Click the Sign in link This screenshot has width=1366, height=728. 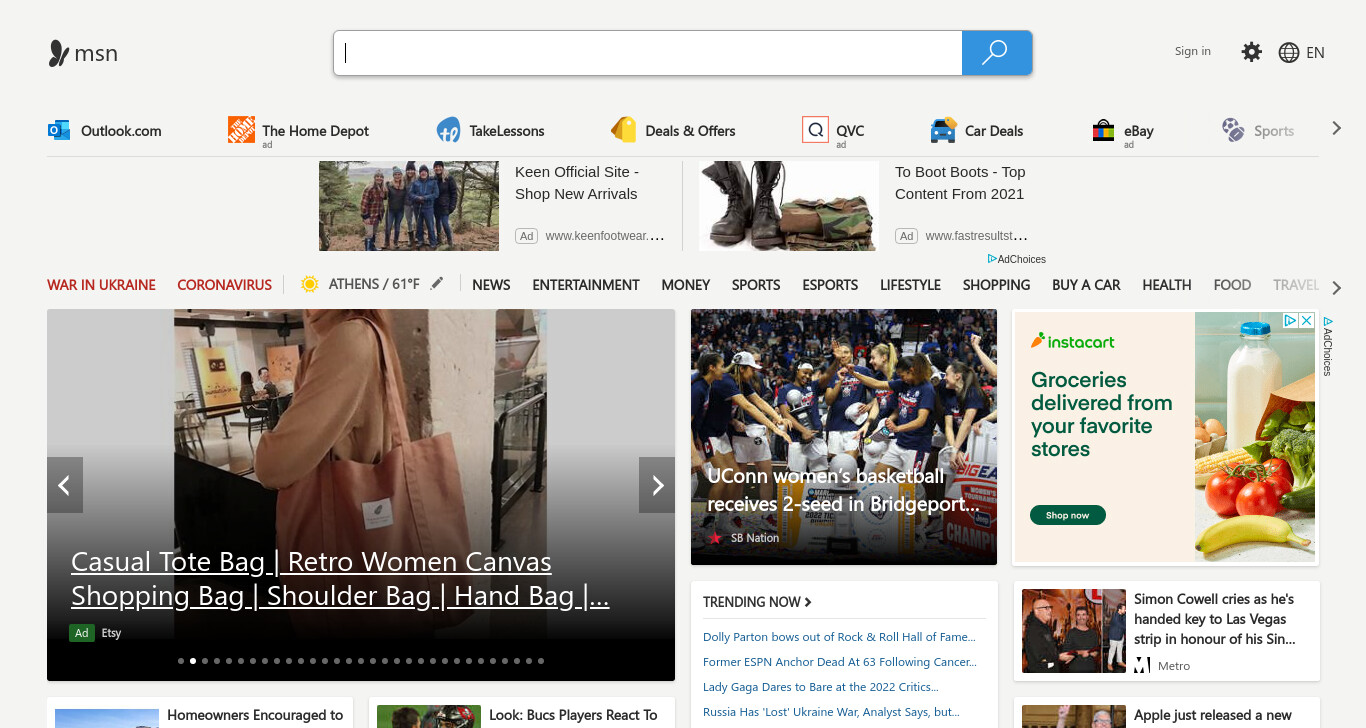point(1193,51)
